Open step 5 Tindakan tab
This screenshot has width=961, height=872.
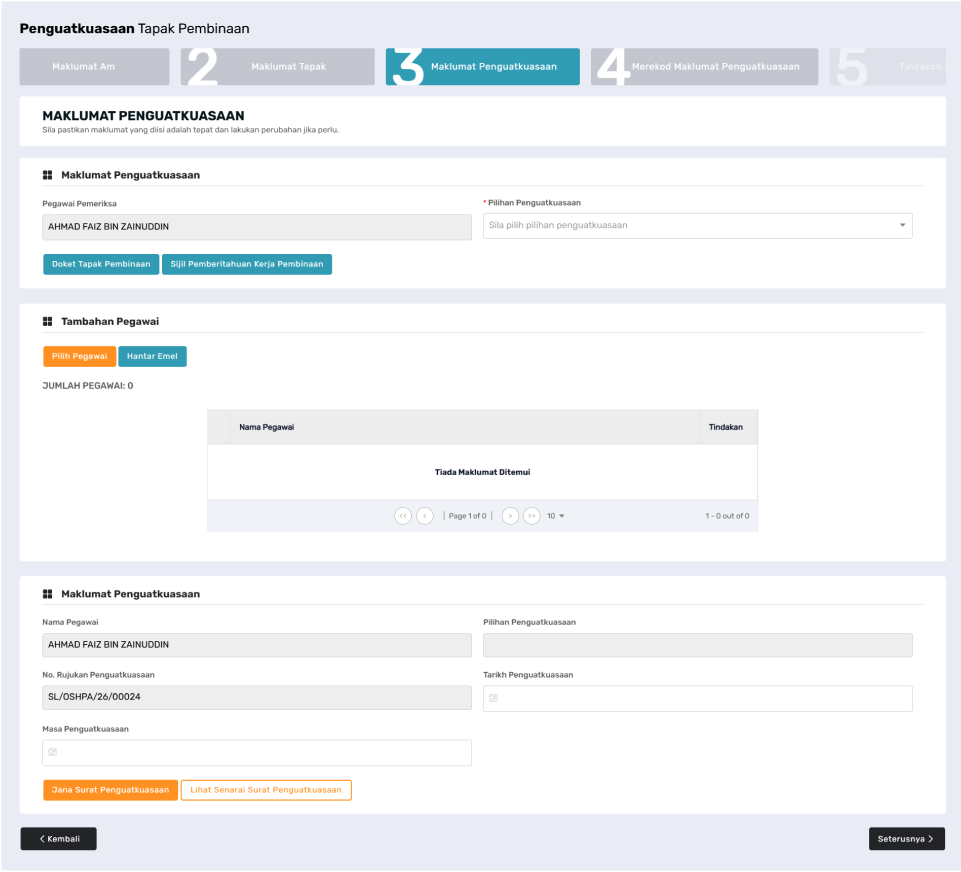[x=887, y=66]
